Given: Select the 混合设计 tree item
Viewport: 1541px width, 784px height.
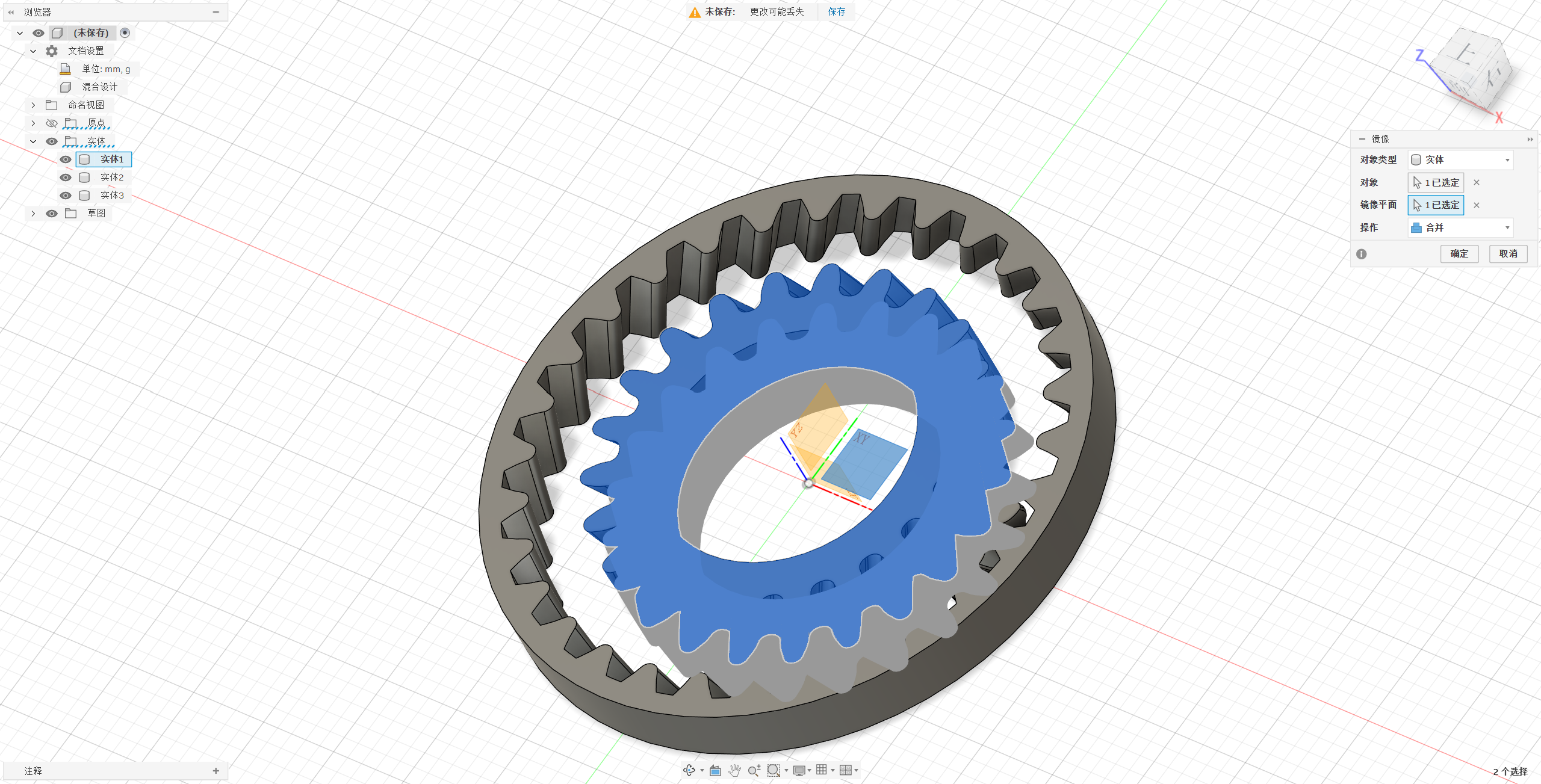Looking at the screenshot, I should click(x=100, y=87).
